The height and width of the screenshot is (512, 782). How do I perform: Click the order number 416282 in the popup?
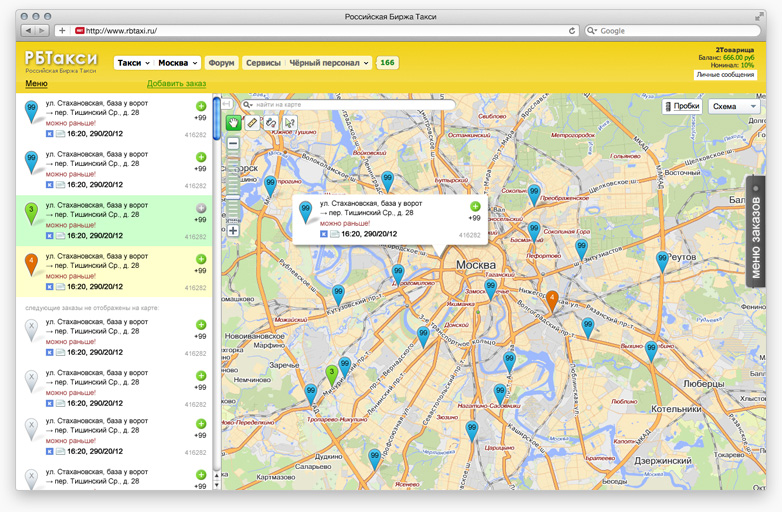(x=469, y=235)
